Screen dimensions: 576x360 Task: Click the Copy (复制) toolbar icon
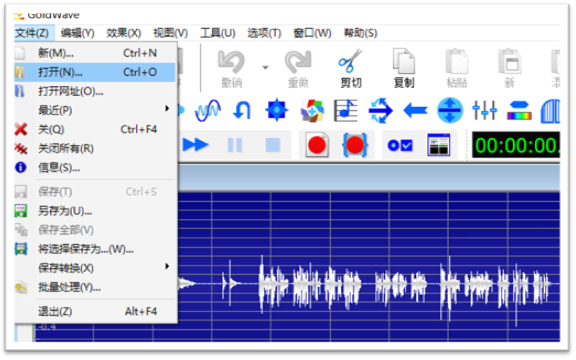404,61
